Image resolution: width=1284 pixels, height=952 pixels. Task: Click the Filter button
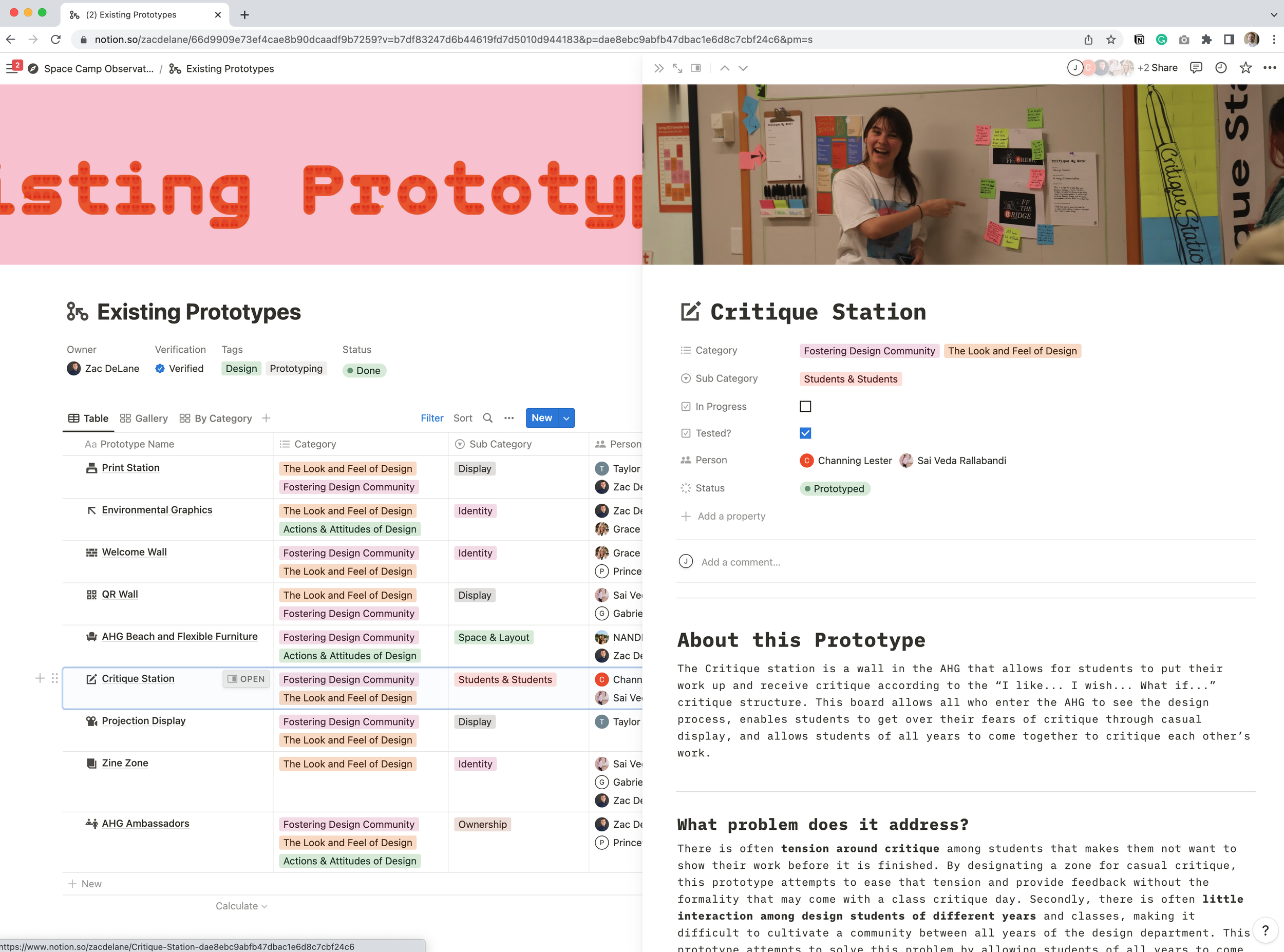431,418
